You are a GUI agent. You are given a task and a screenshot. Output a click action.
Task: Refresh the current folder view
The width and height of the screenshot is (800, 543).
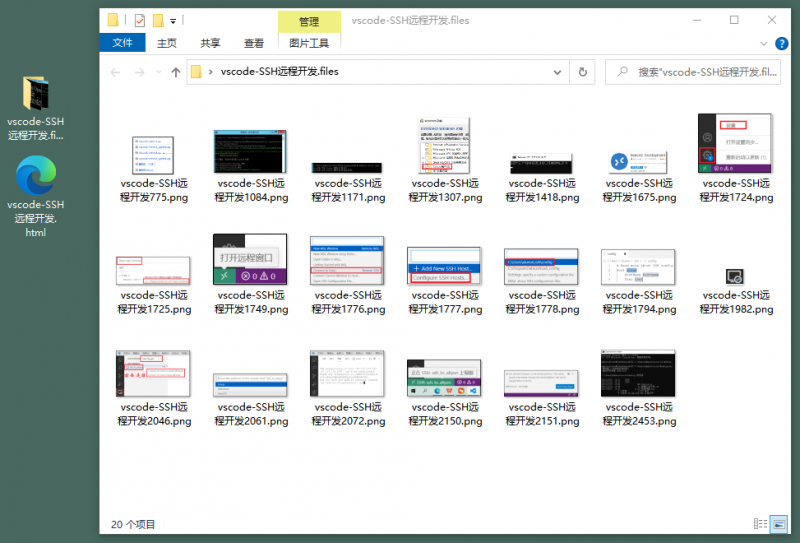tap(582, 72)
